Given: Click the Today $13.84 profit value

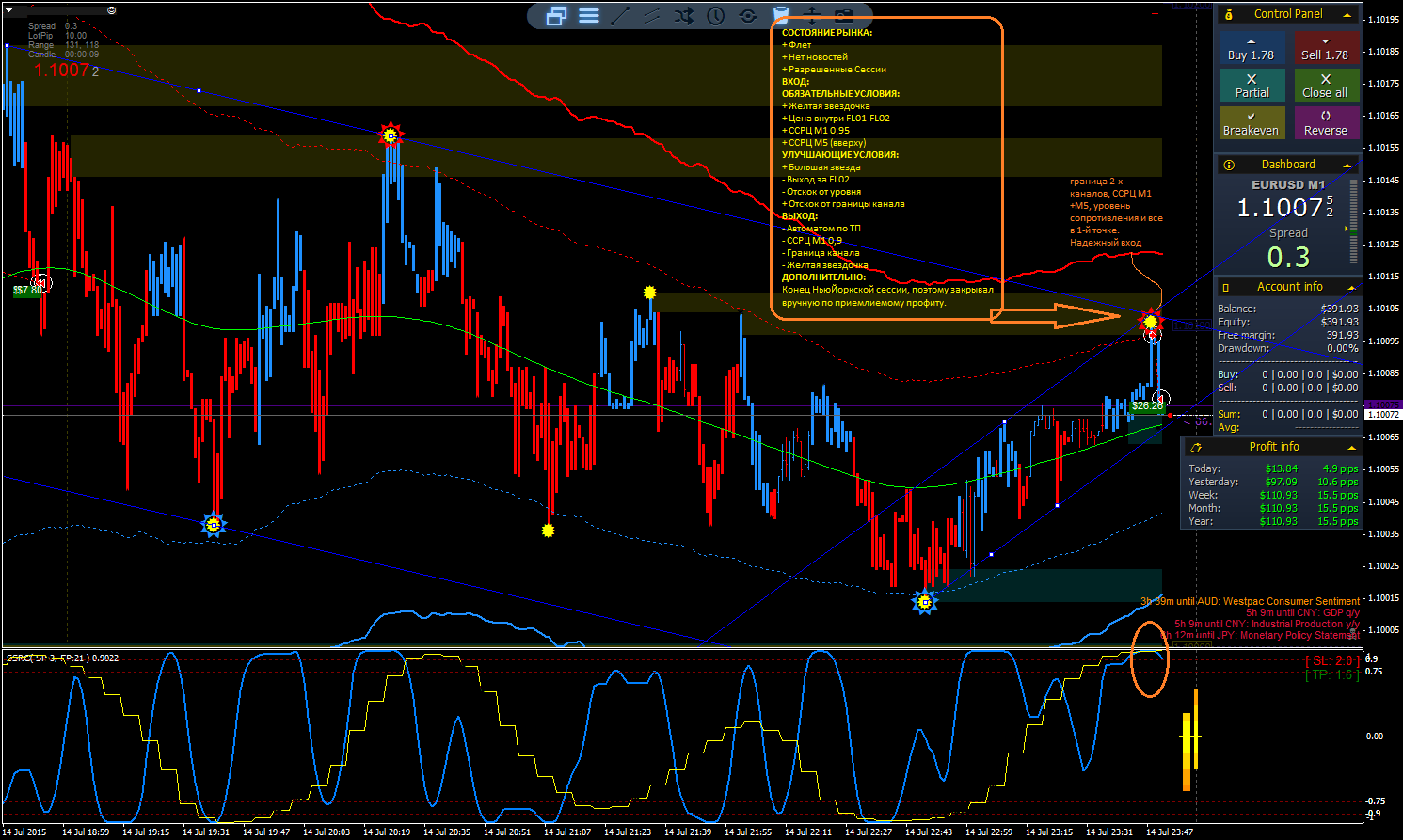Looking at the screenshot, I should coord(1281,468).
